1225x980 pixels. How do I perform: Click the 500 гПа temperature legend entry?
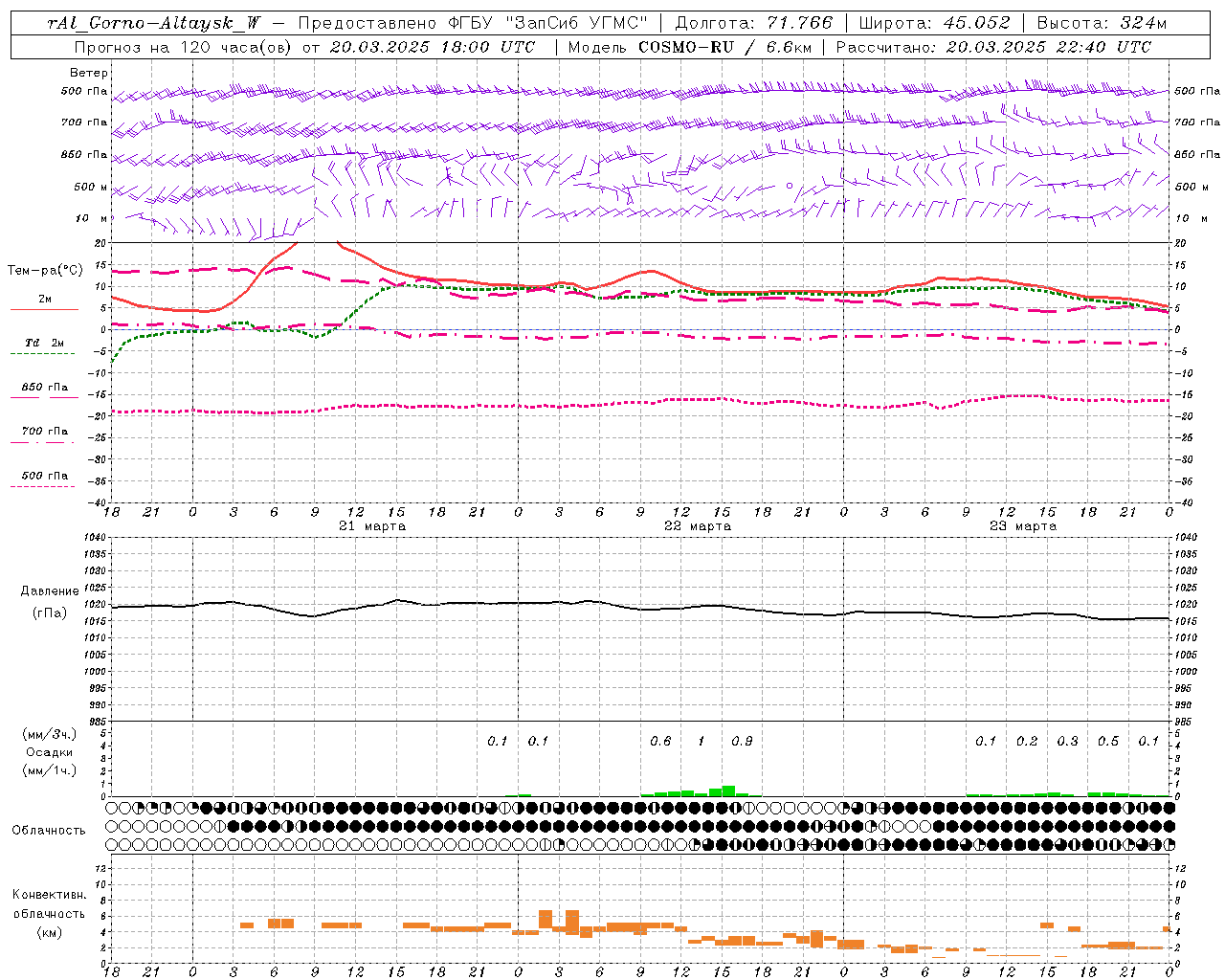point(45,476)
